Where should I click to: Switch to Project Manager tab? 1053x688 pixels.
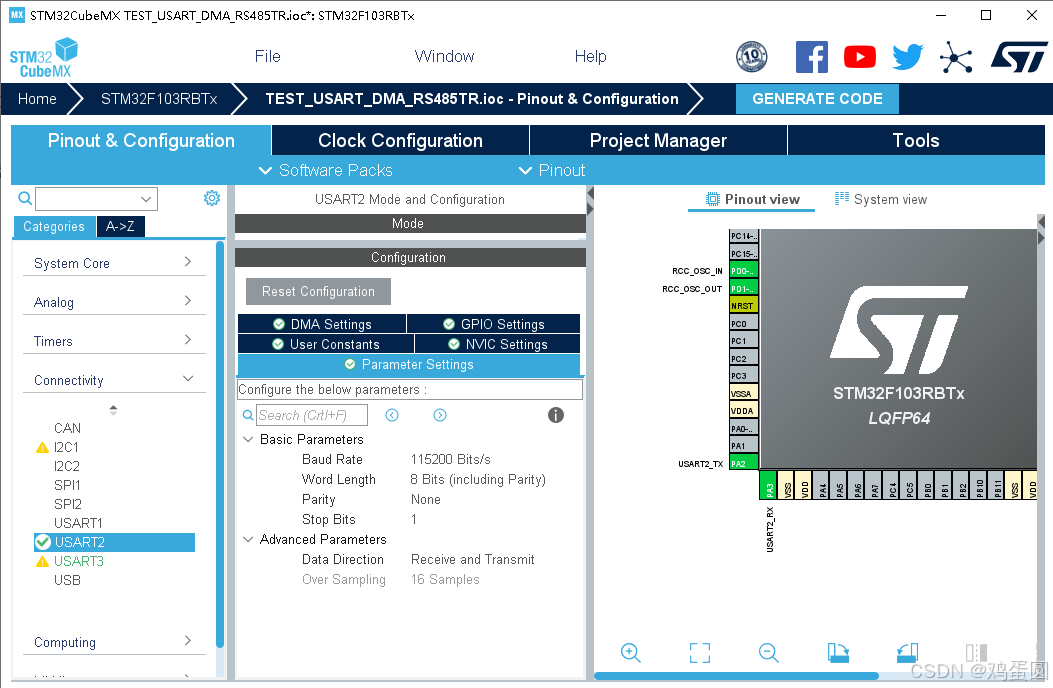658,140
